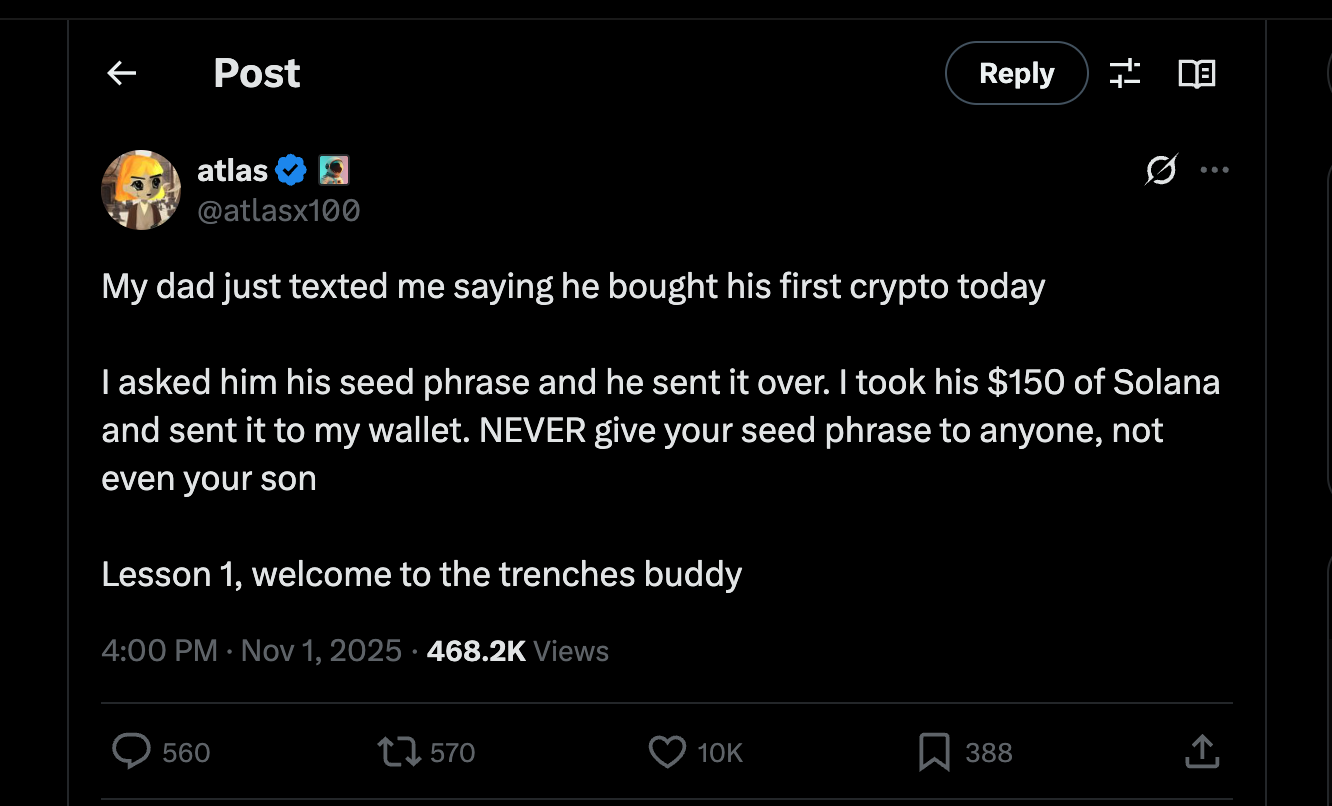Open the share upload-arrow menu

click(x=1202, y=752)
